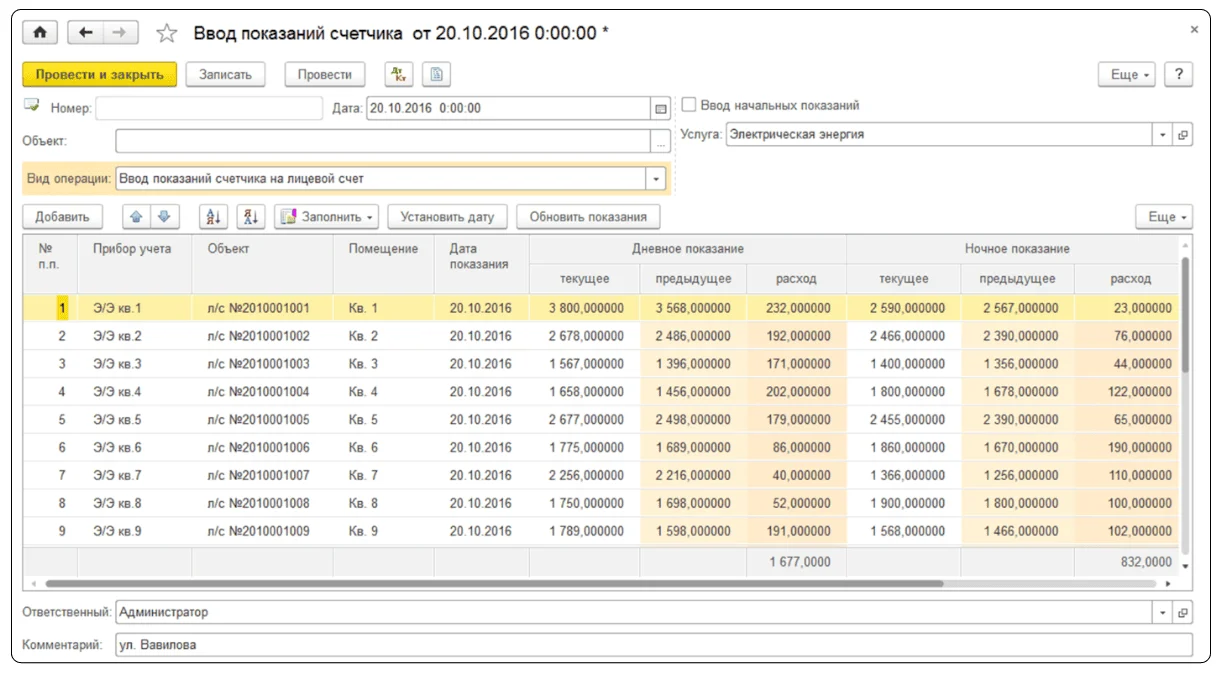Screen dimensions: 1223x676
Task: Click the back arrow navigation button
Action: (x=86, y=33)
